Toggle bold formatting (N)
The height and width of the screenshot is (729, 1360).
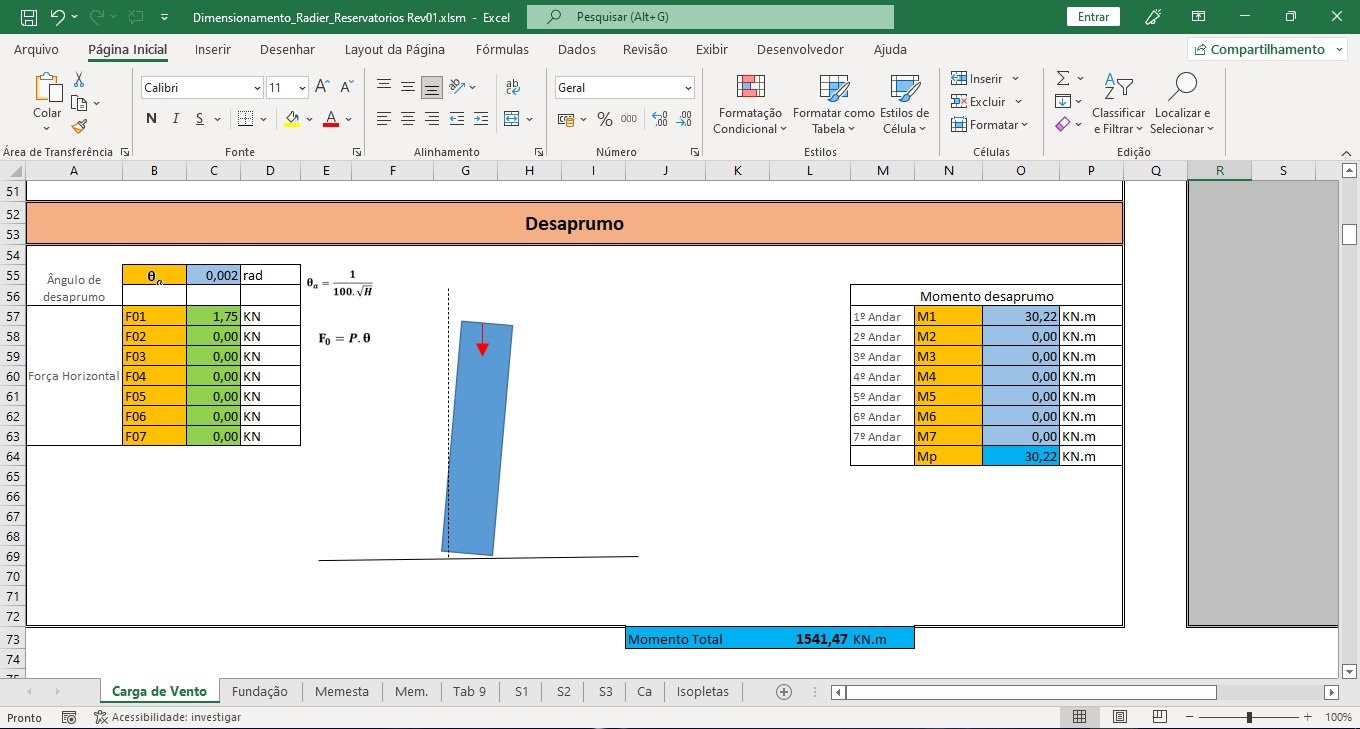152,119
